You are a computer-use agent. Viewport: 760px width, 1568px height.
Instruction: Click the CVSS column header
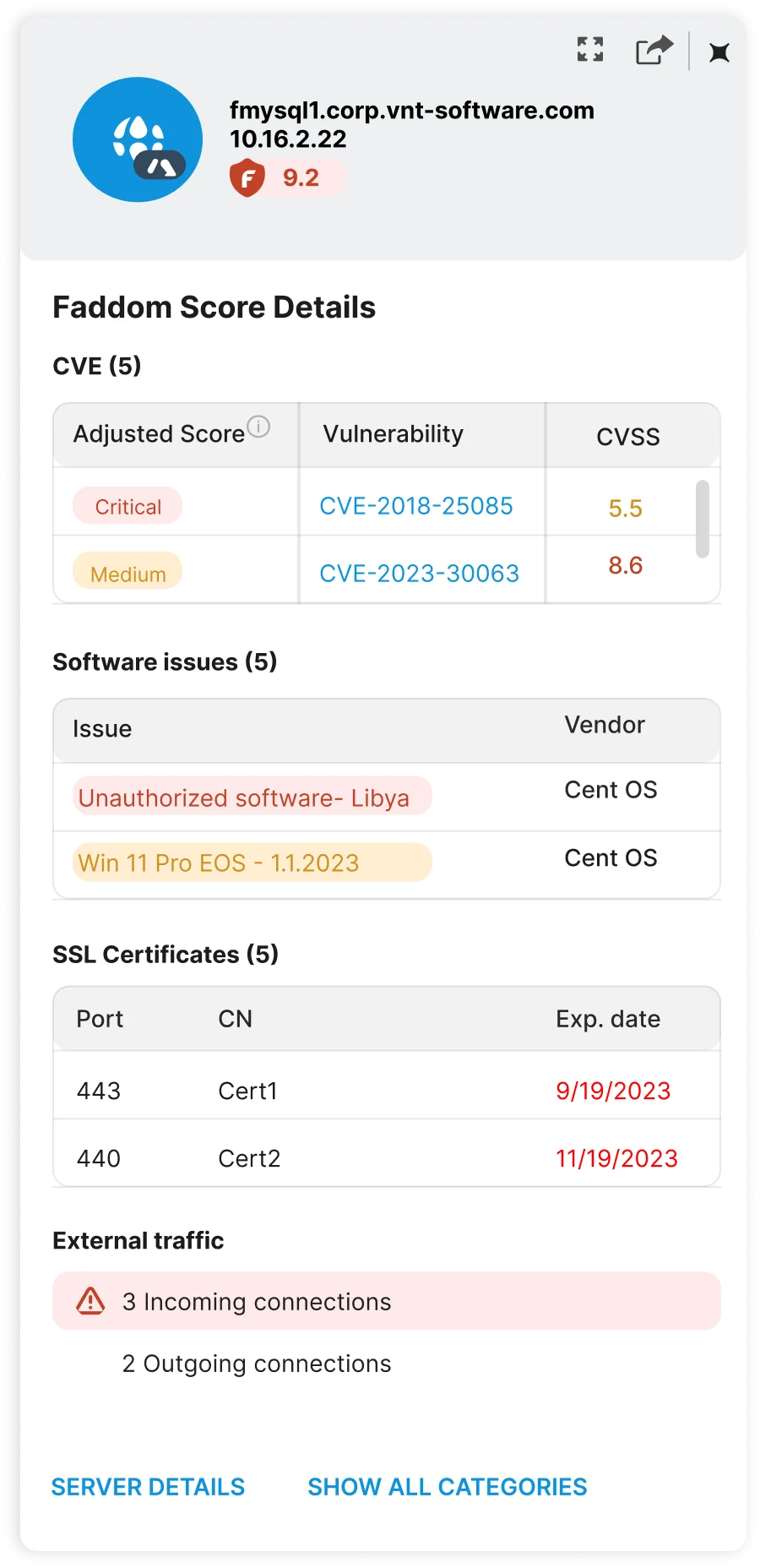[x=628, y=437]
